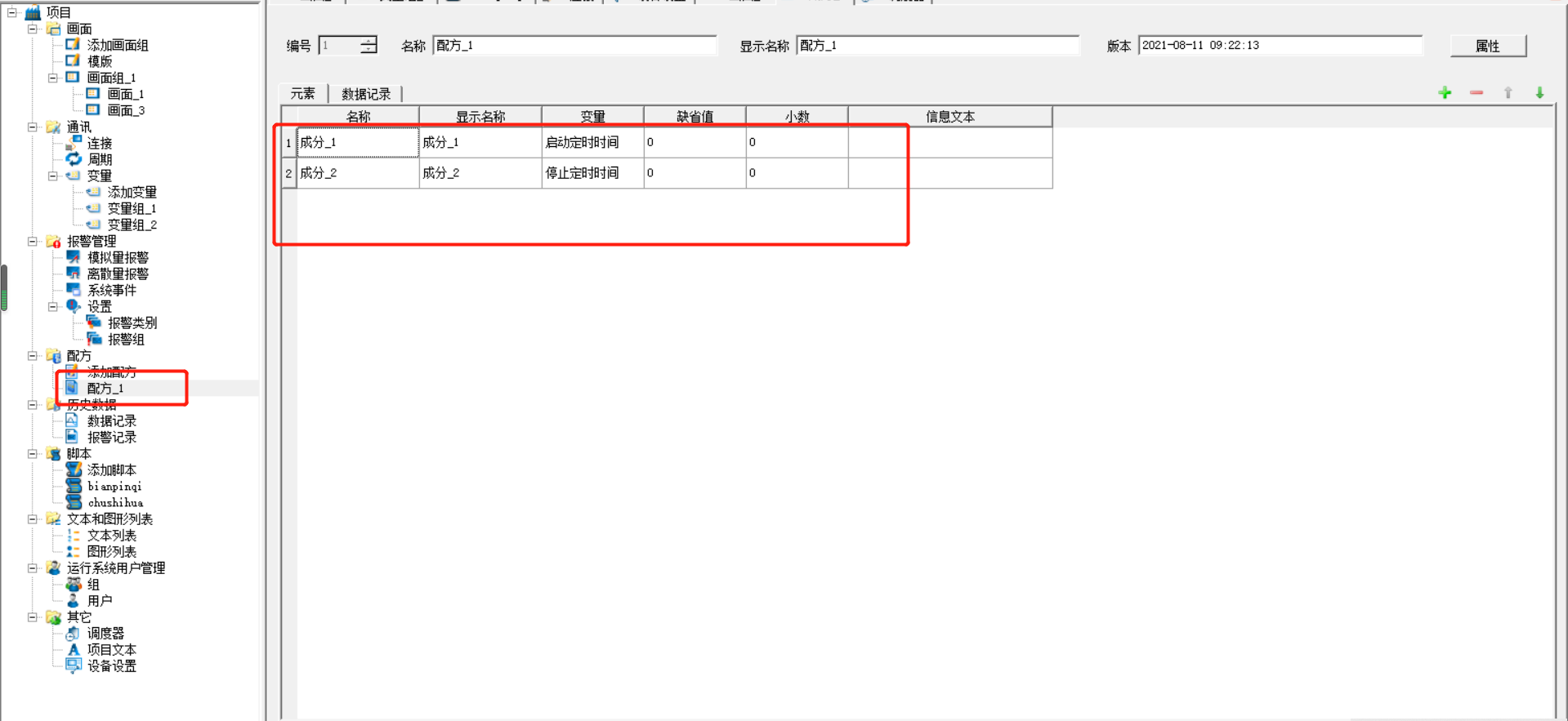Collapse the 配方 tree node

point(33,355)
